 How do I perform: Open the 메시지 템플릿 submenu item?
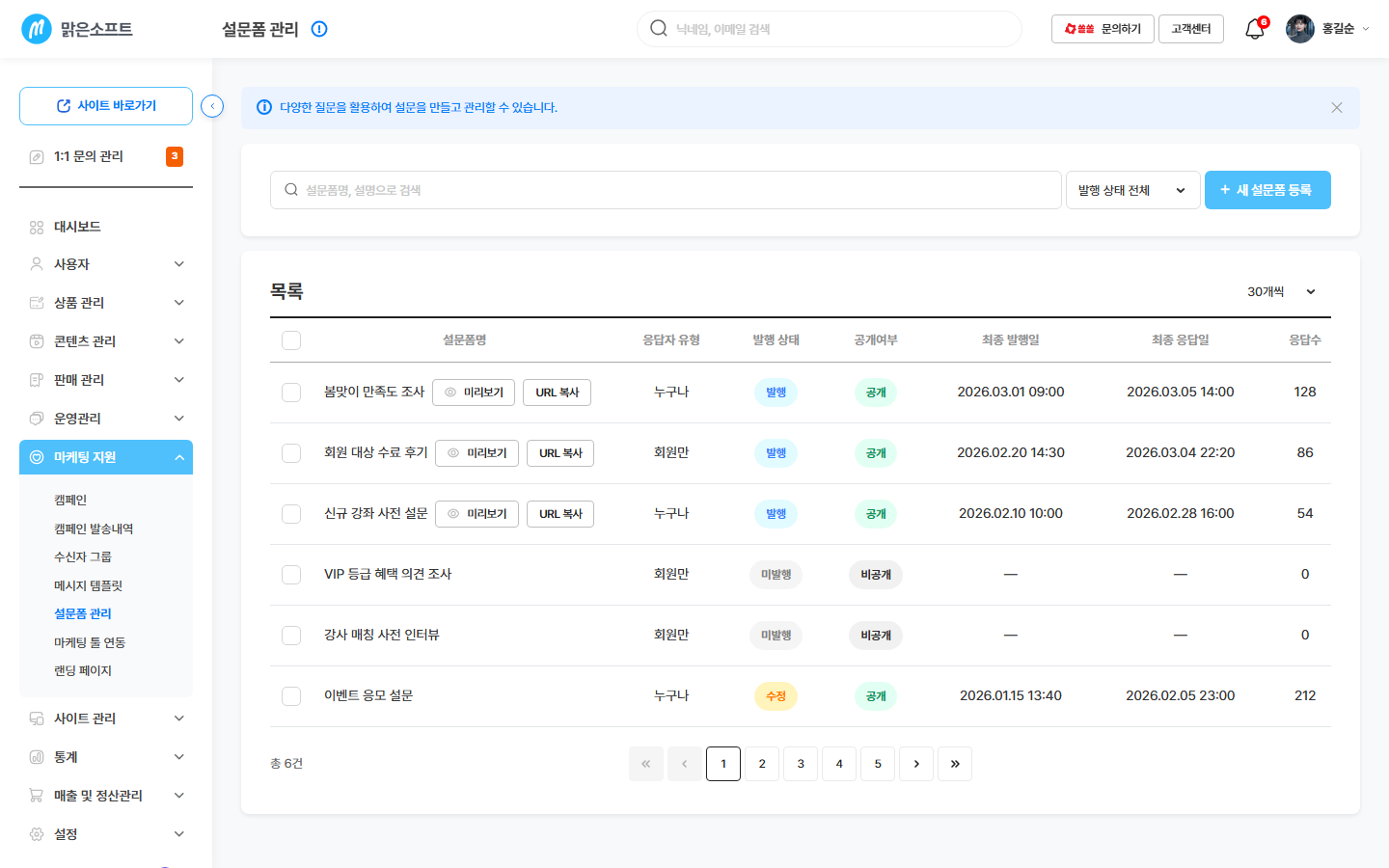coord(88,585)
